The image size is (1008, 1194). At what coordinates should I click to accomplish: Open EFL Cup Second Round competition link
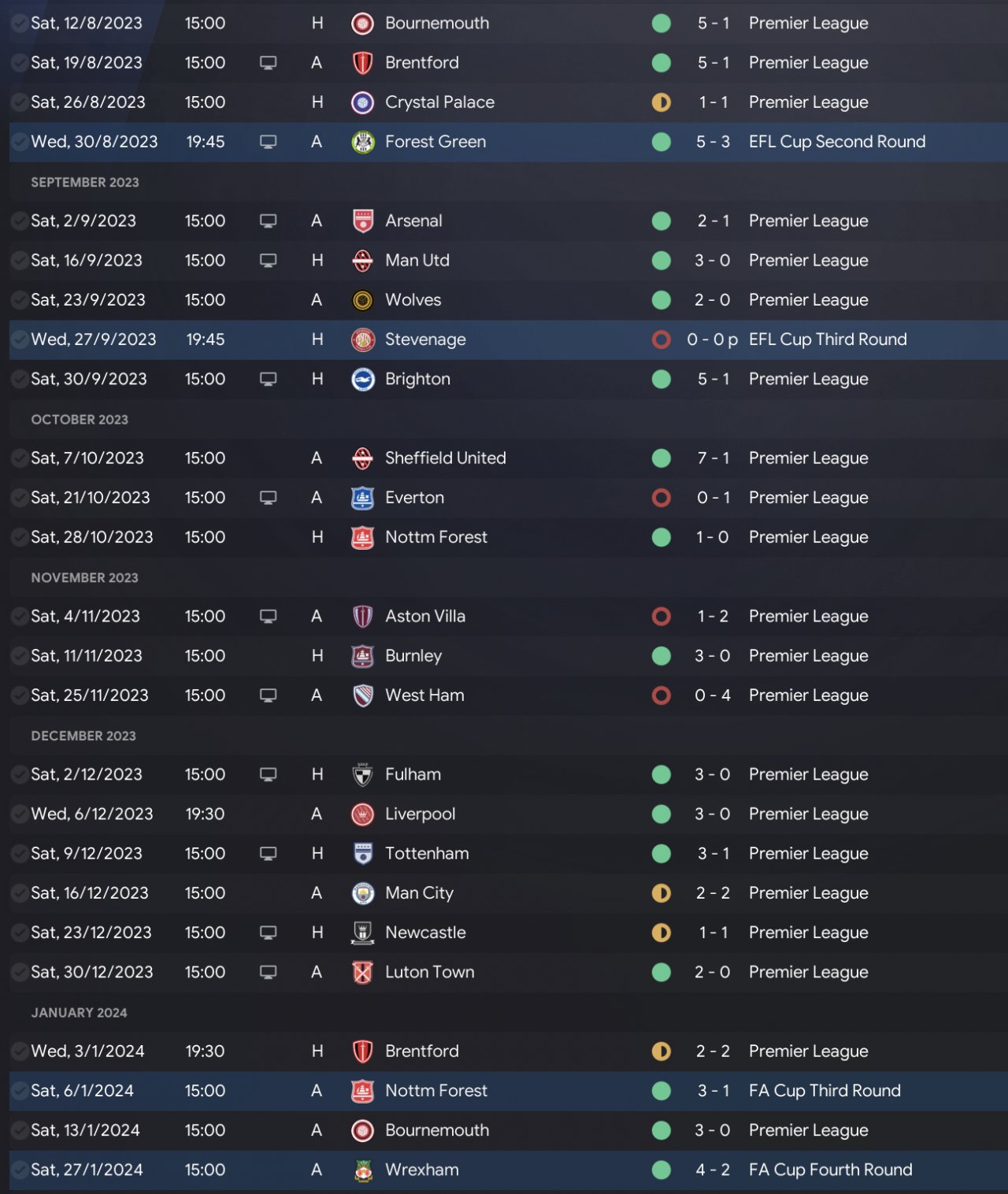click(837, 142)
